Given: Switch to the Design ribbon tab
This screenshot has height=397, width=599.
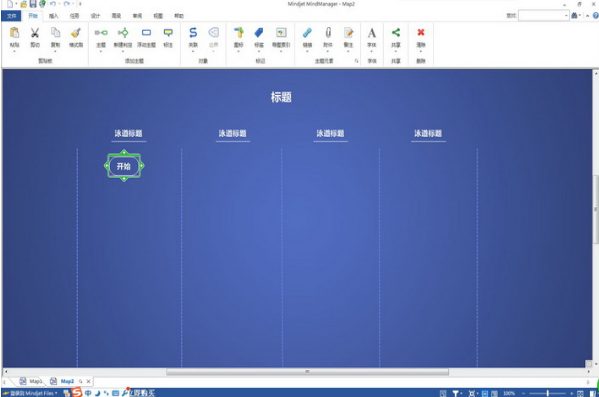Looking at the screenshot, I should [x=95, y=16].
